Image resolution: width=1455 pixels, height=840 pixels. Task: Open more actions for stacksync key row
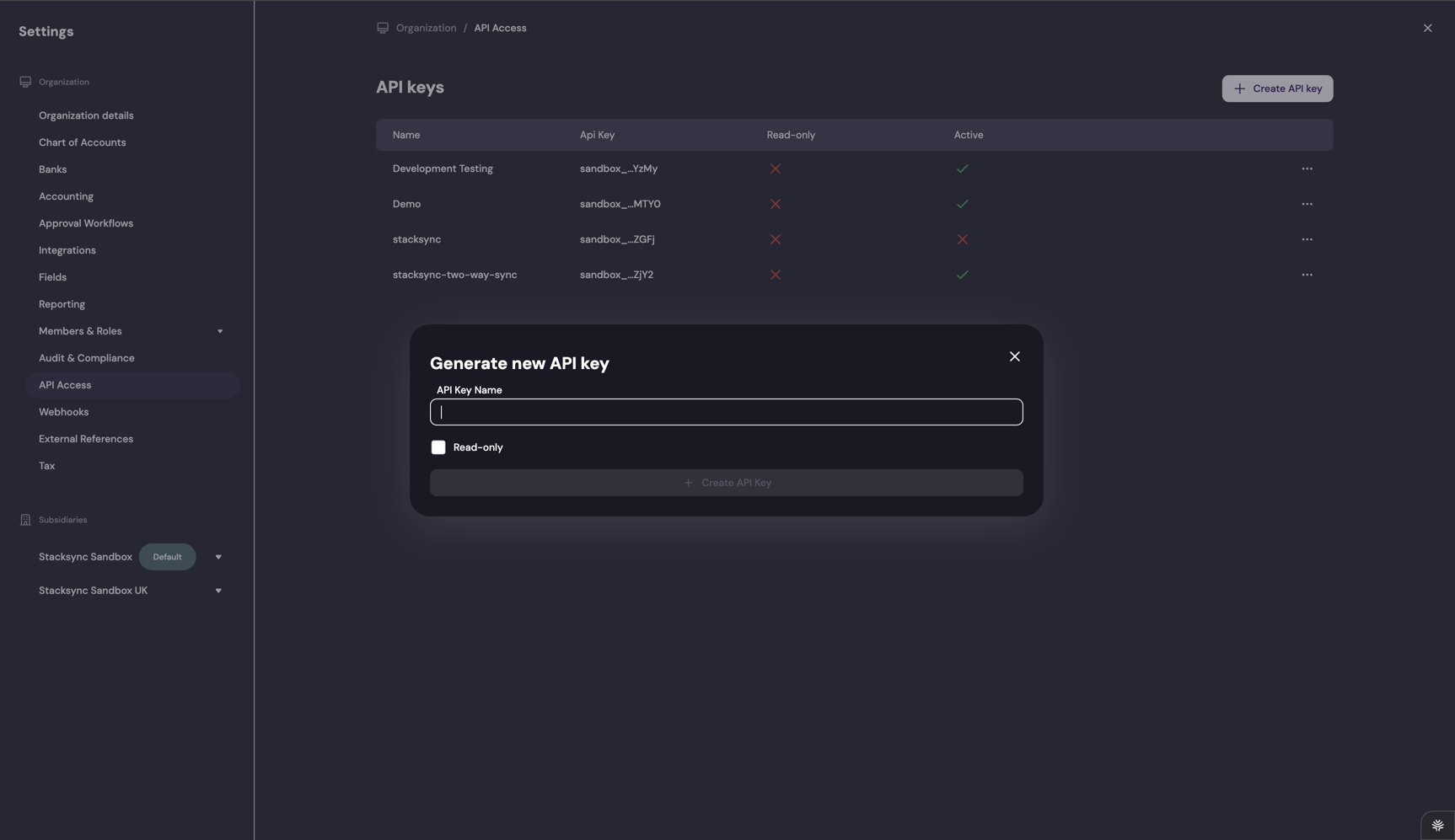click(x=1307, y=239)
